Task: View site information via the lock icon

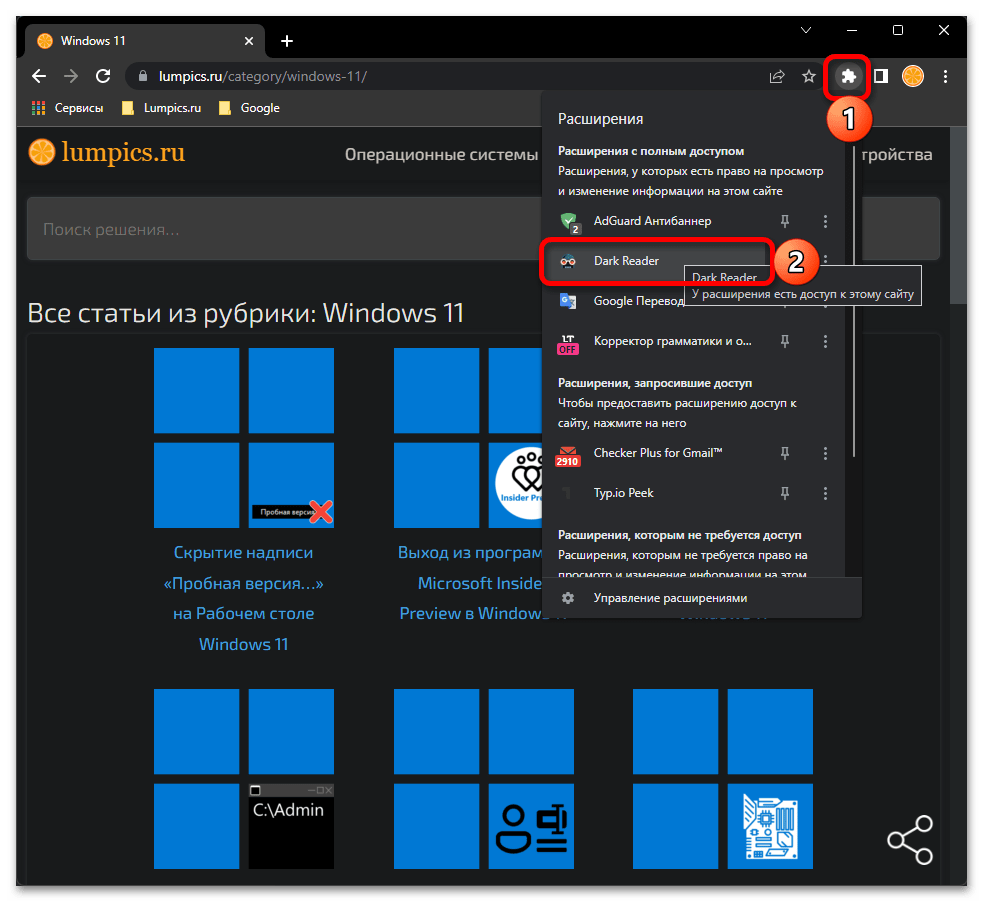Action: point(143,76)
